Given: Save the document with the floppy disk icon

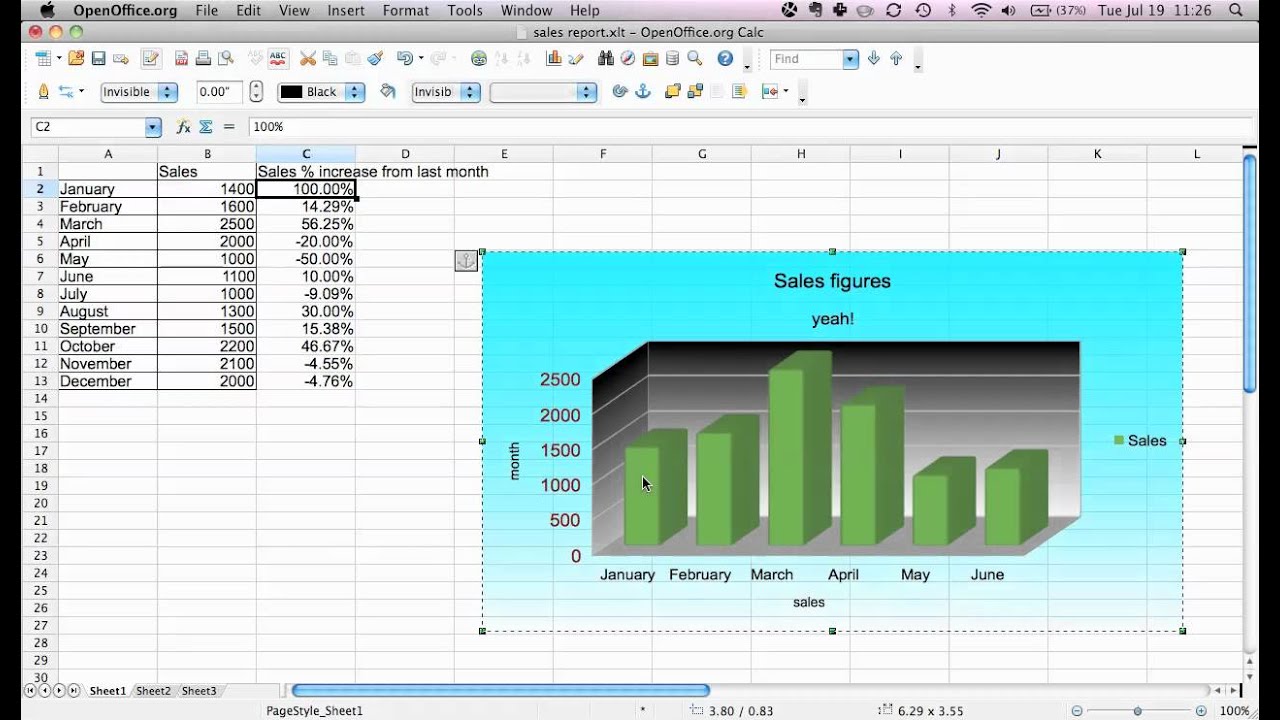Looking at the screenshot, I should [x=98, y=59].
